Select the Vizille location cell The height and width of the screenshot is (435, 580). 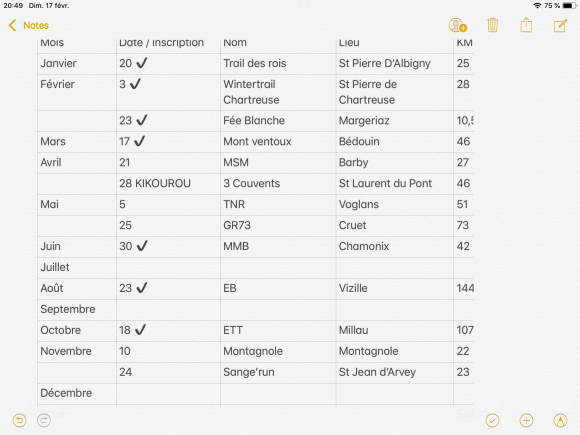[395, 289]
